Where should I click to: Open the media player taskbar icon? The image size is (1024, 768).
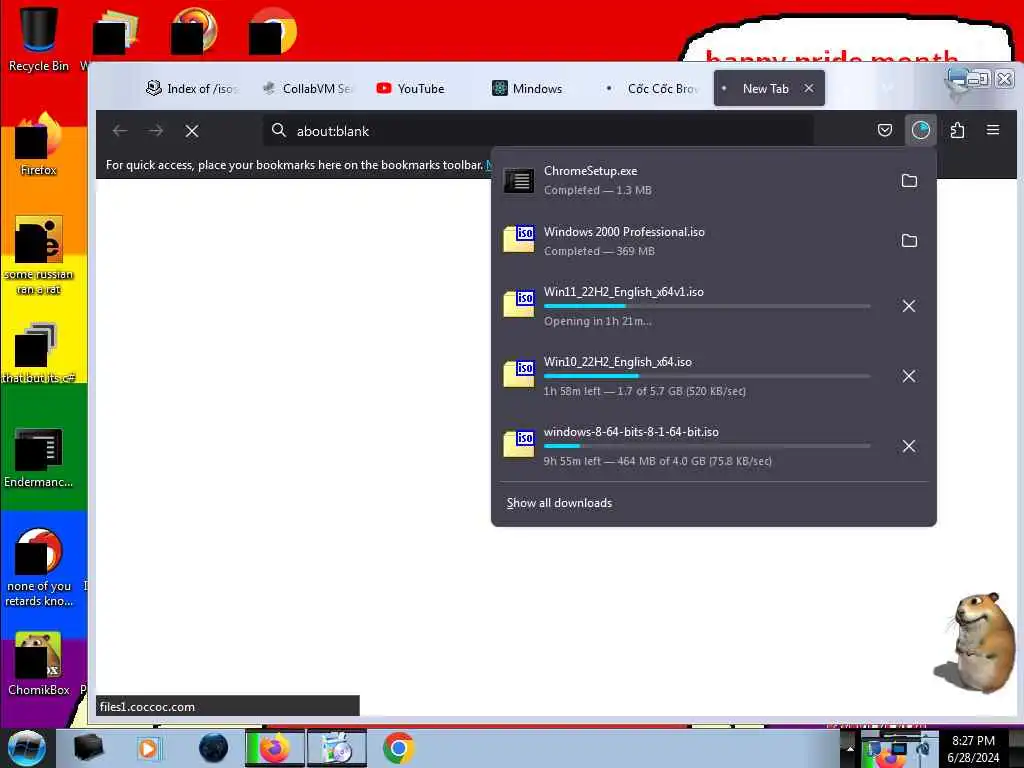point(149,748)
